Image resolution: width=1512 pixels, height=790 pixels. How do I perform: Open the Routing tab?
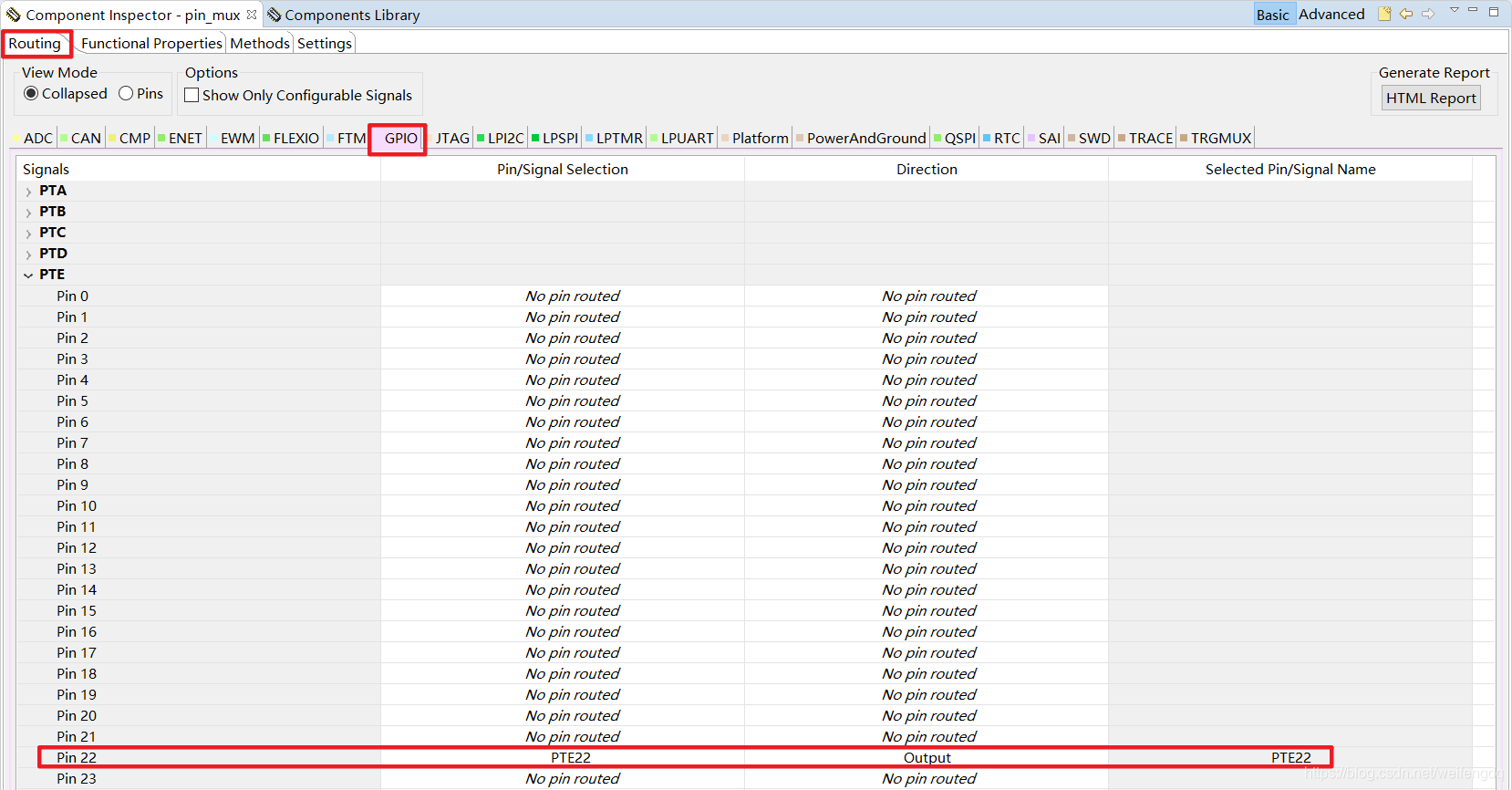click(x=35, y=43)
